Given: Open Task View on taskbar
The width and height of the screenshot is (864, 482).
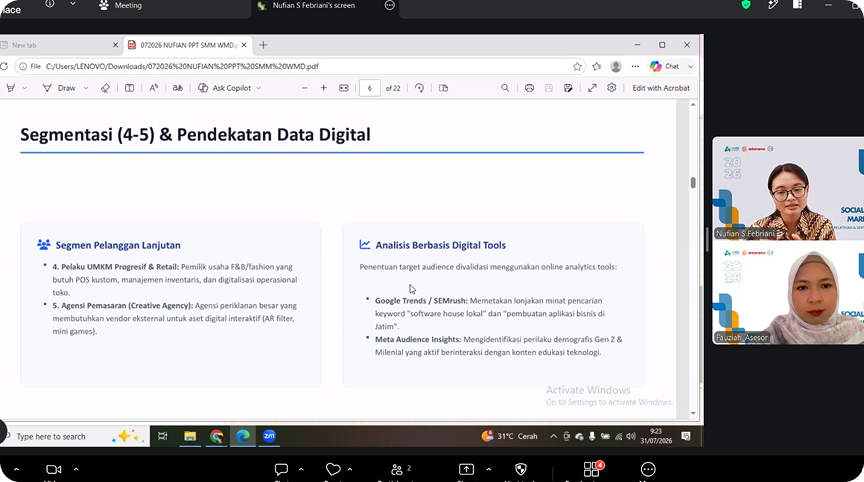Looking at the screenshot, I should 163,436.
